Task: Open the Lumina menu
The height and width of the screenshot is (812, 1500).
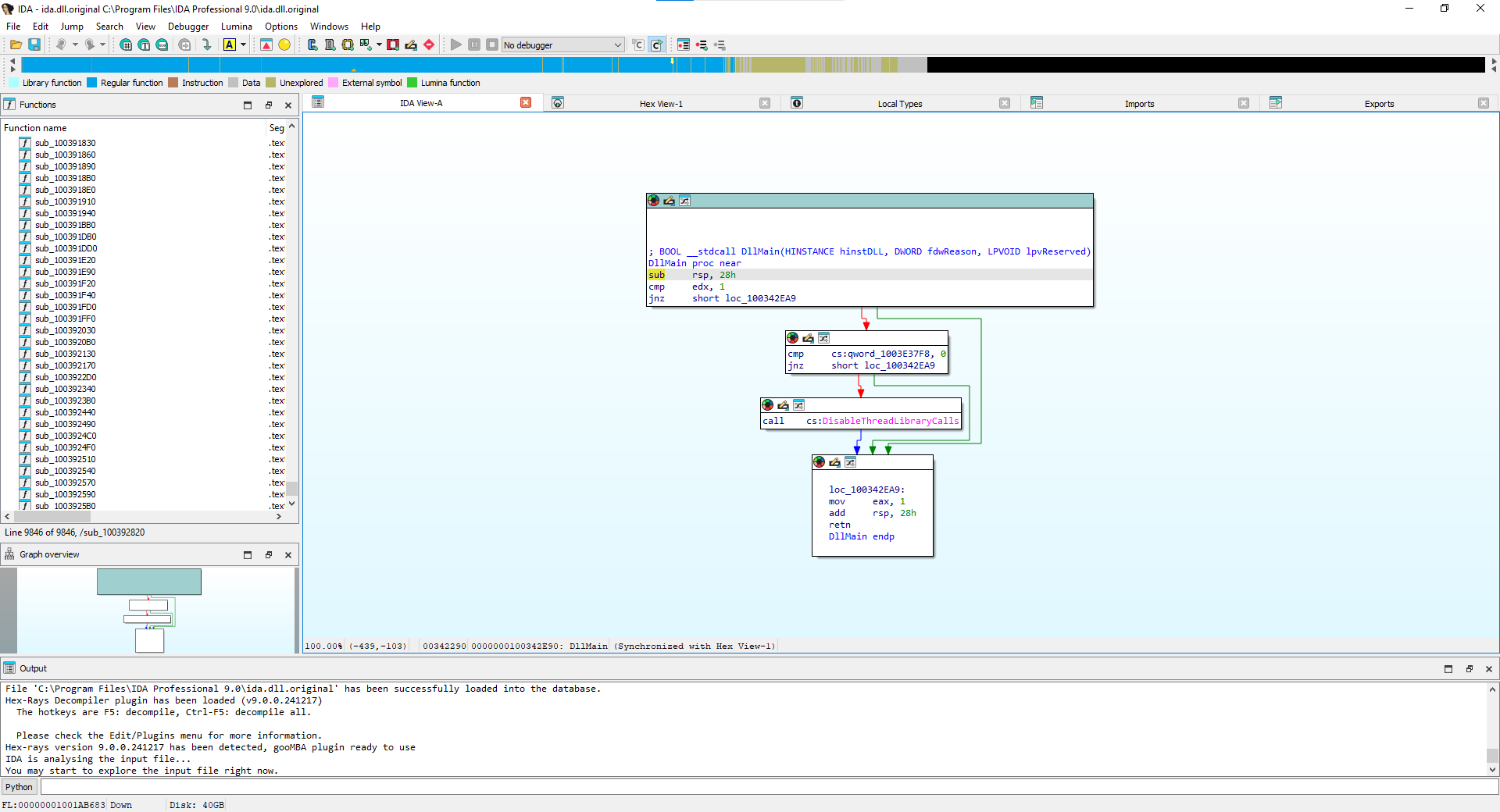Action: click(x=236, y=26)
